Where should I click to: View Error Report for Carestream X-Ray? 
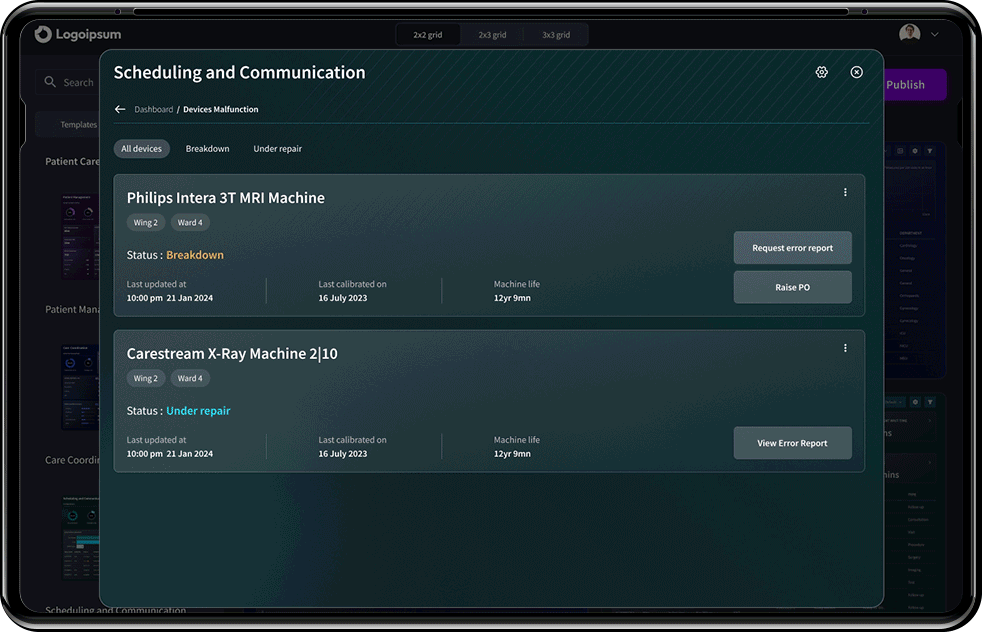(792, 443)
